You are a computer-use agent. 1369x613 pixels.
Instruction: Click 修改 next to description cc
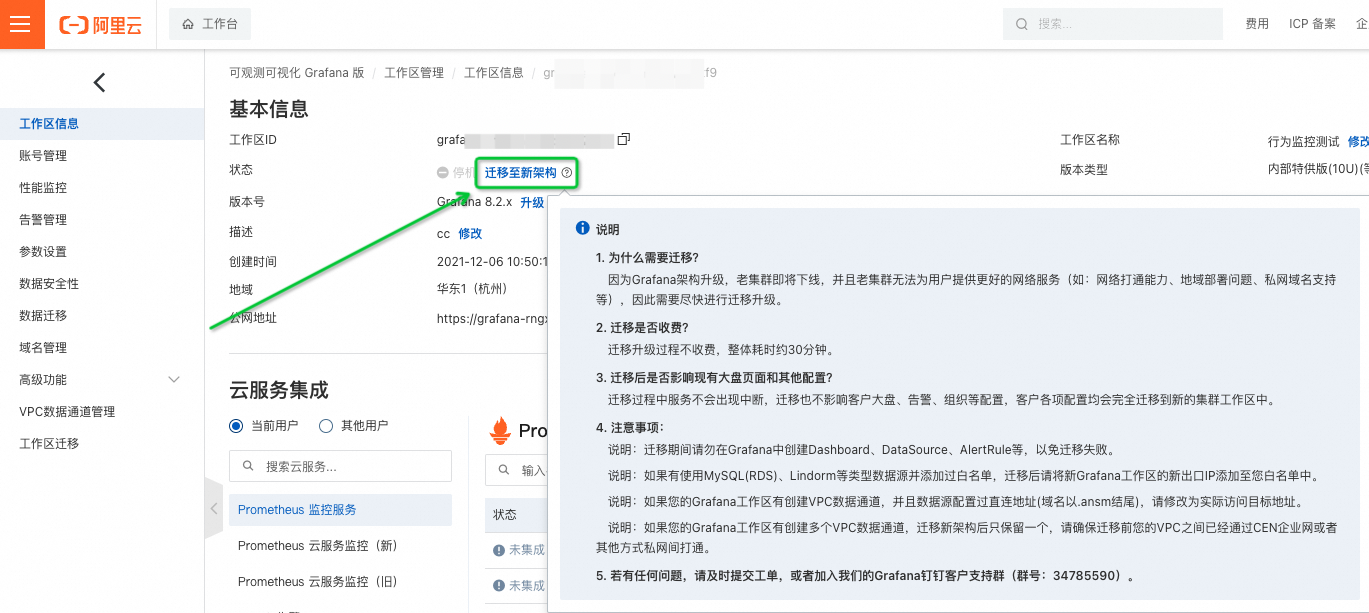click(x=470, y=233)
